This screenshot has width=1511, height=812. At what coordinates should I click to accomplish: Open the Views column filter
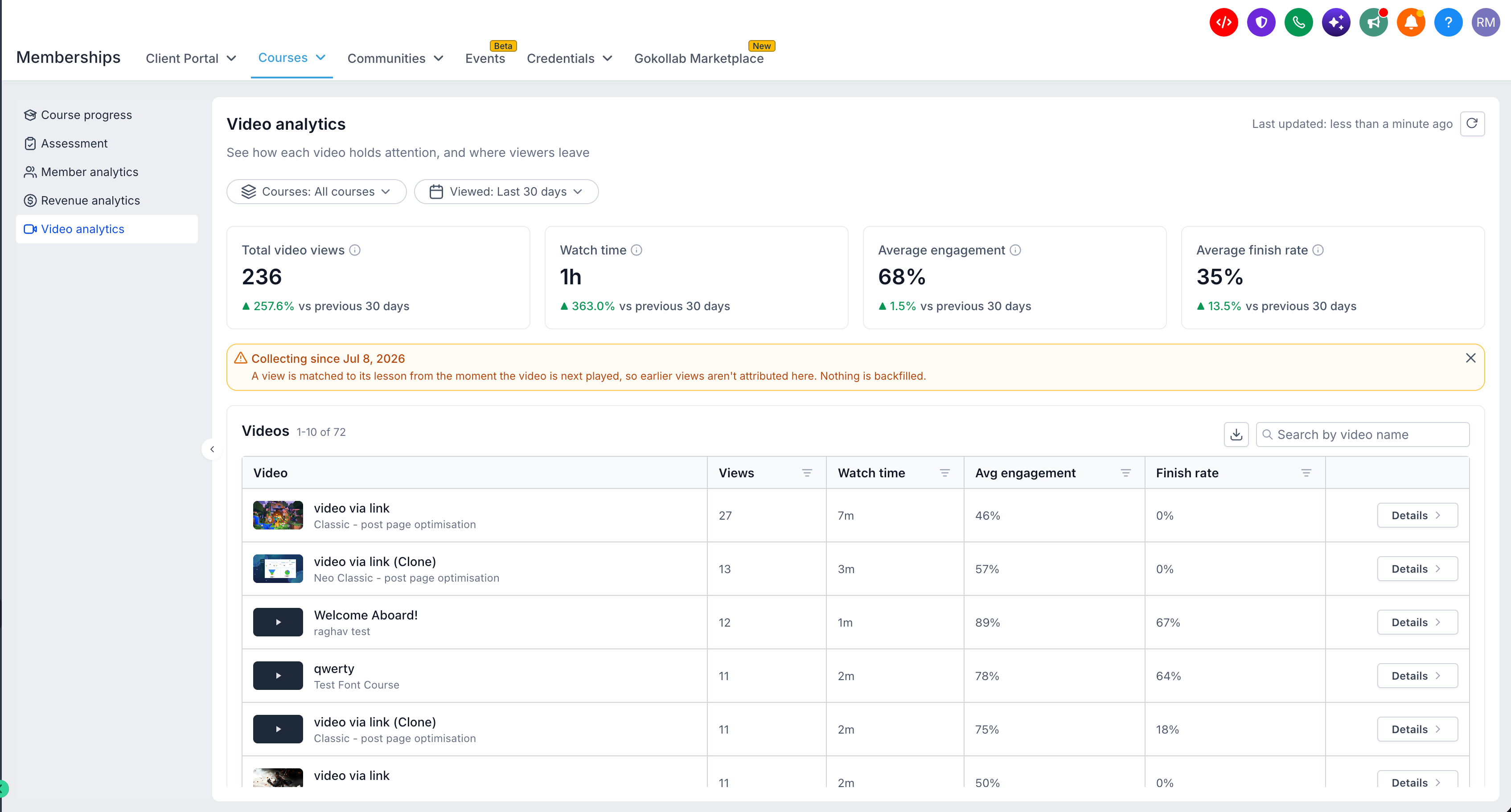[x=807, y=473]
